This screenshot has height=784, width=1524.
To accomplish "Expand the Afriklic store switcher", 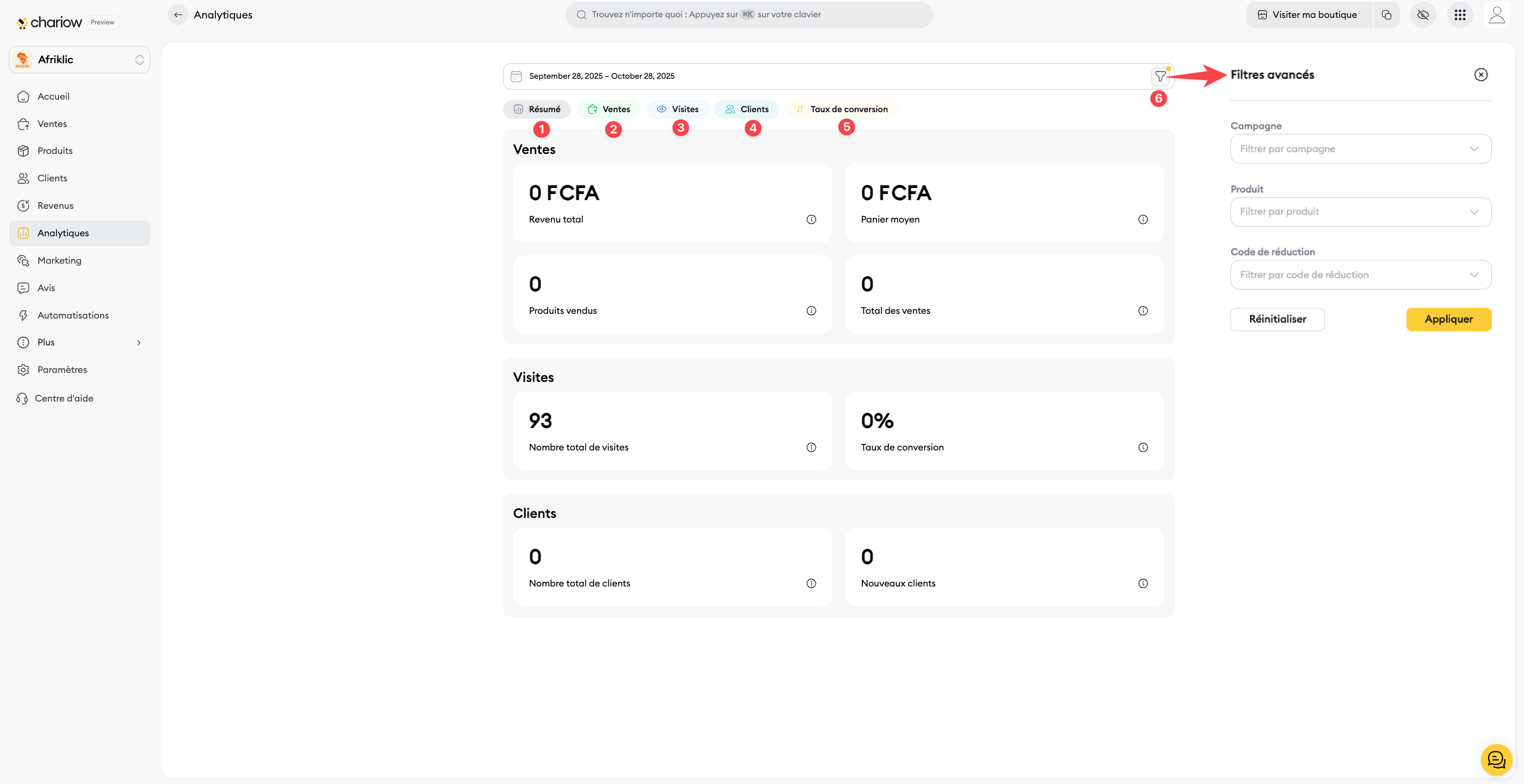I will click(x=79, y=60).
